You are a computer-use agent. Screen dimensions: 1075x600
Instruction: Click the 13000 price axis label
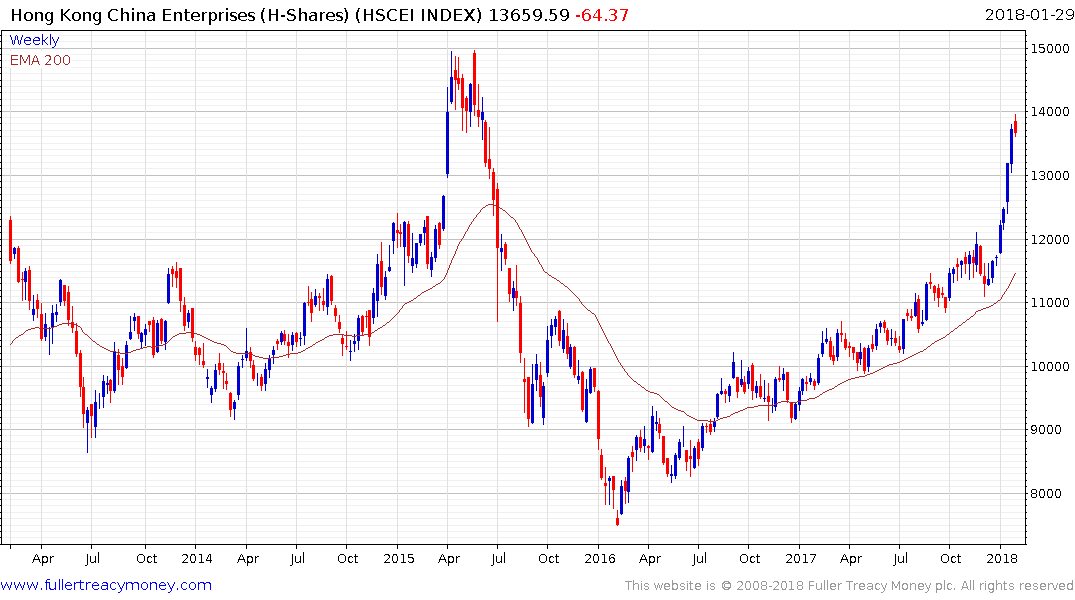coord(1049,175)
